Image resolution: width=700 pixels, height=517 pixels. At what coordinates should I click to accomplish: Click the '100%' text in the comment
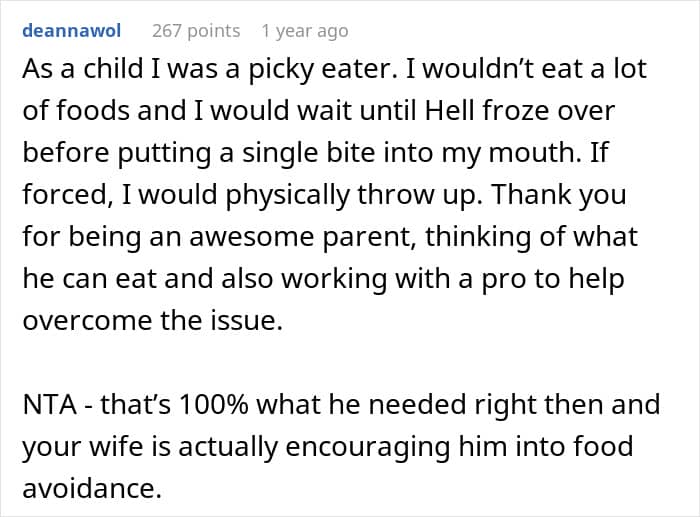click(213, 404)
